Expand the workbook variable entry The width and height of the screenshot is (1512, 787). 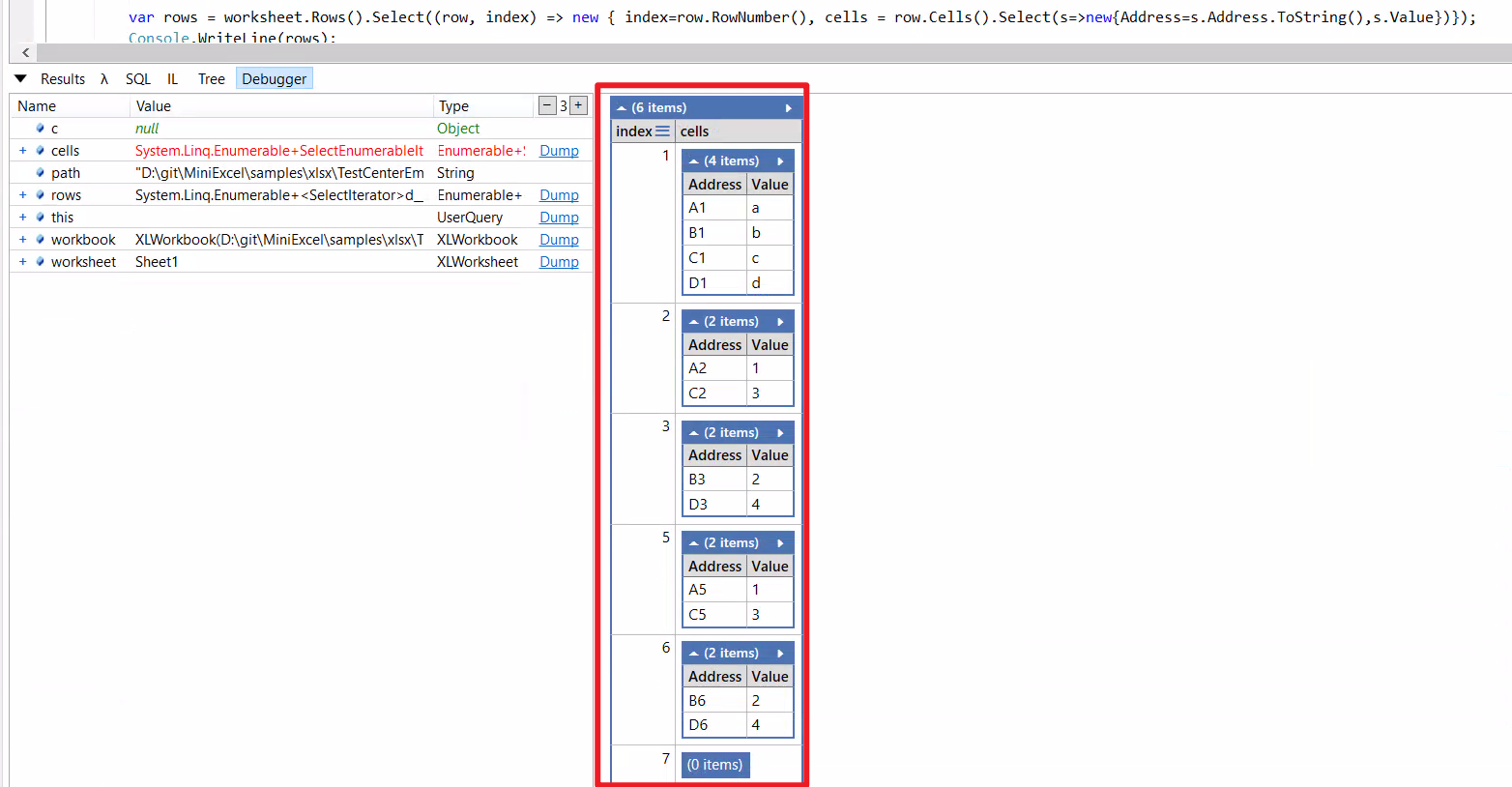point(22,239)
